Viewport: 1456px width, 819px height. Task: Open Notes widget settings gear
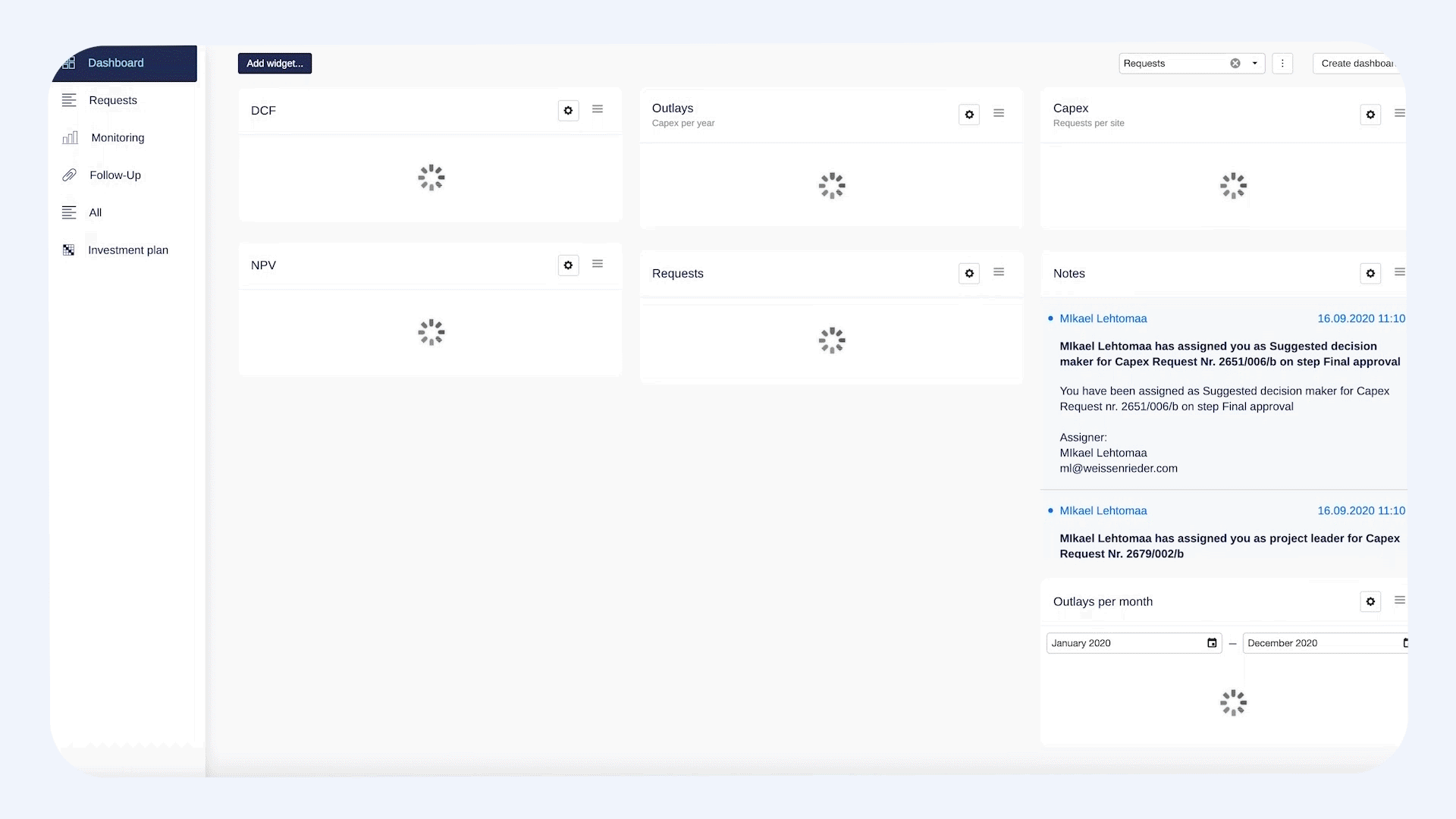coord(1370,274)
